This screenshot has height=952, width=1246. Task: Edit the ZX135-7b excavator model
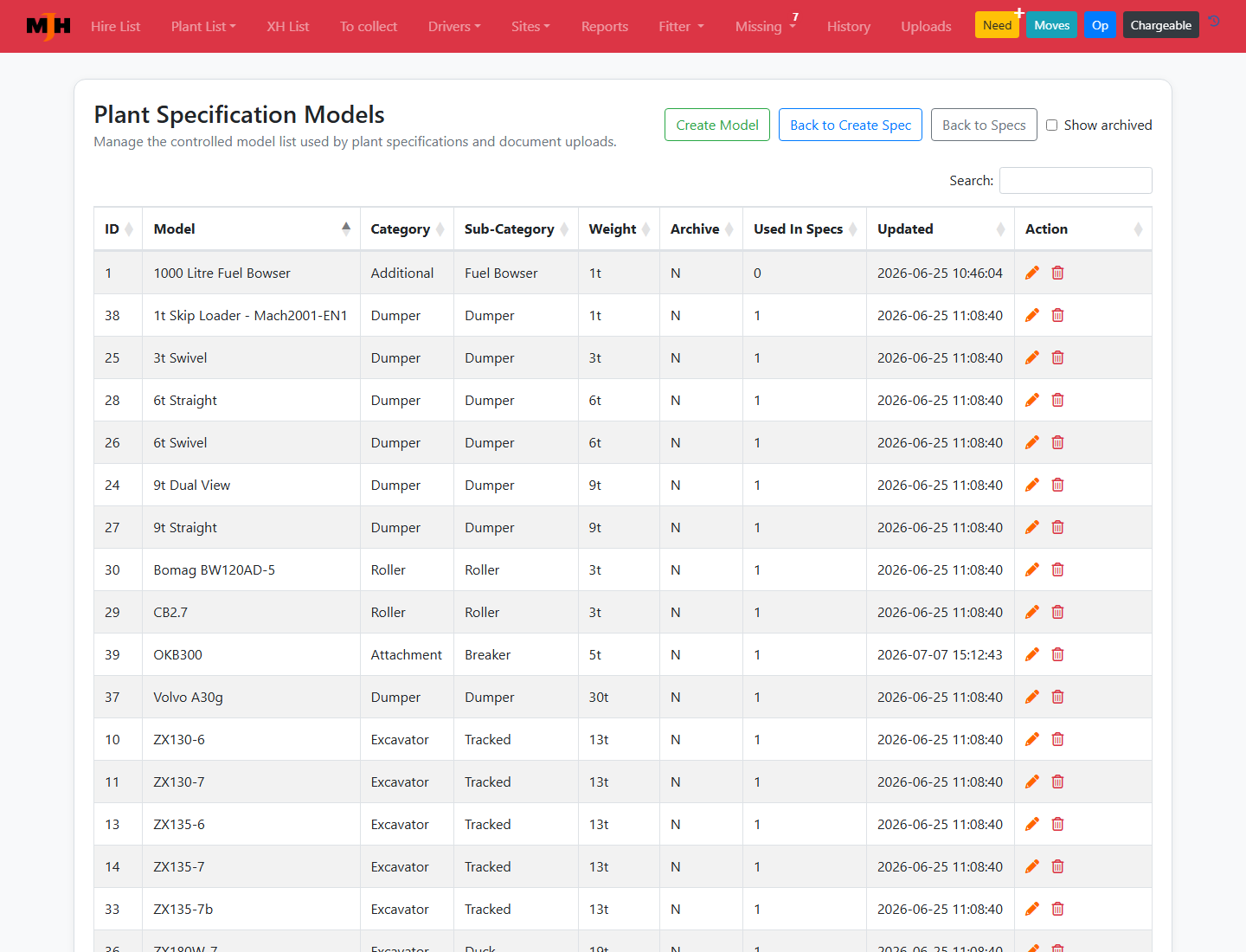point(1031,910)
